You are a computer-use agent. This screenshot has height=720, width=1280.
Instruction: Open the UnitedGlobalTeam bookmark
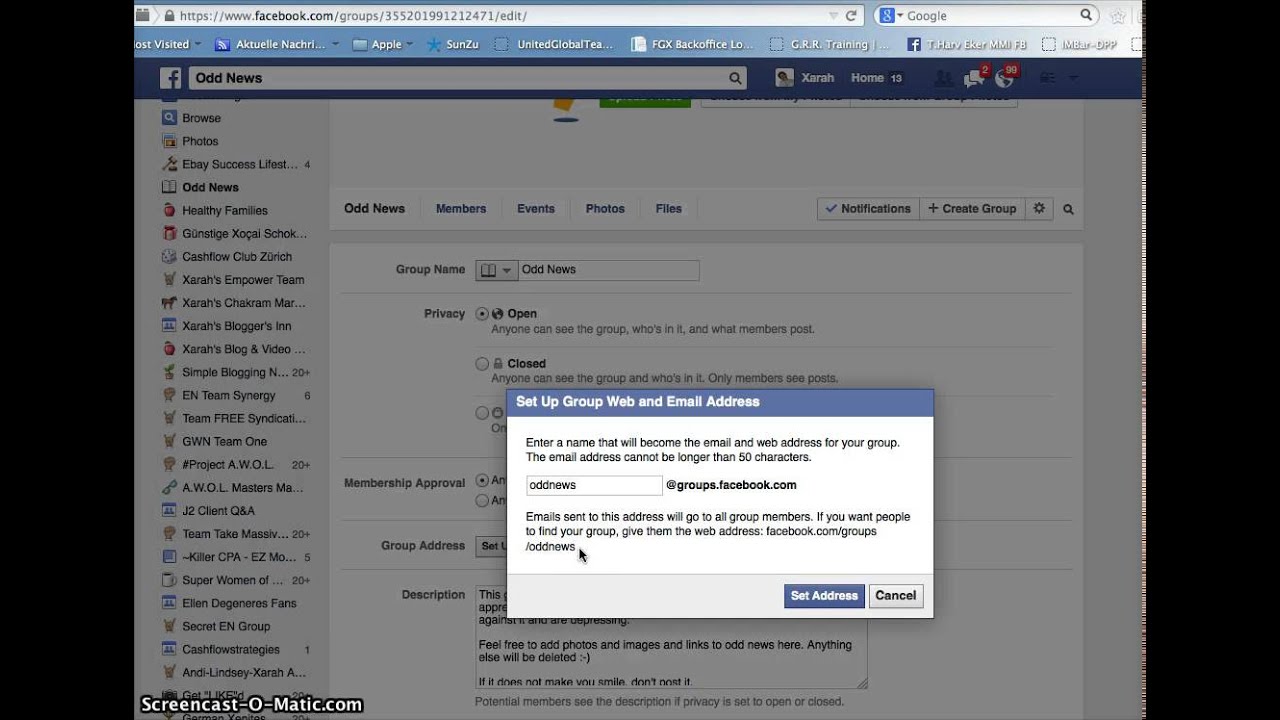point(554,44)
